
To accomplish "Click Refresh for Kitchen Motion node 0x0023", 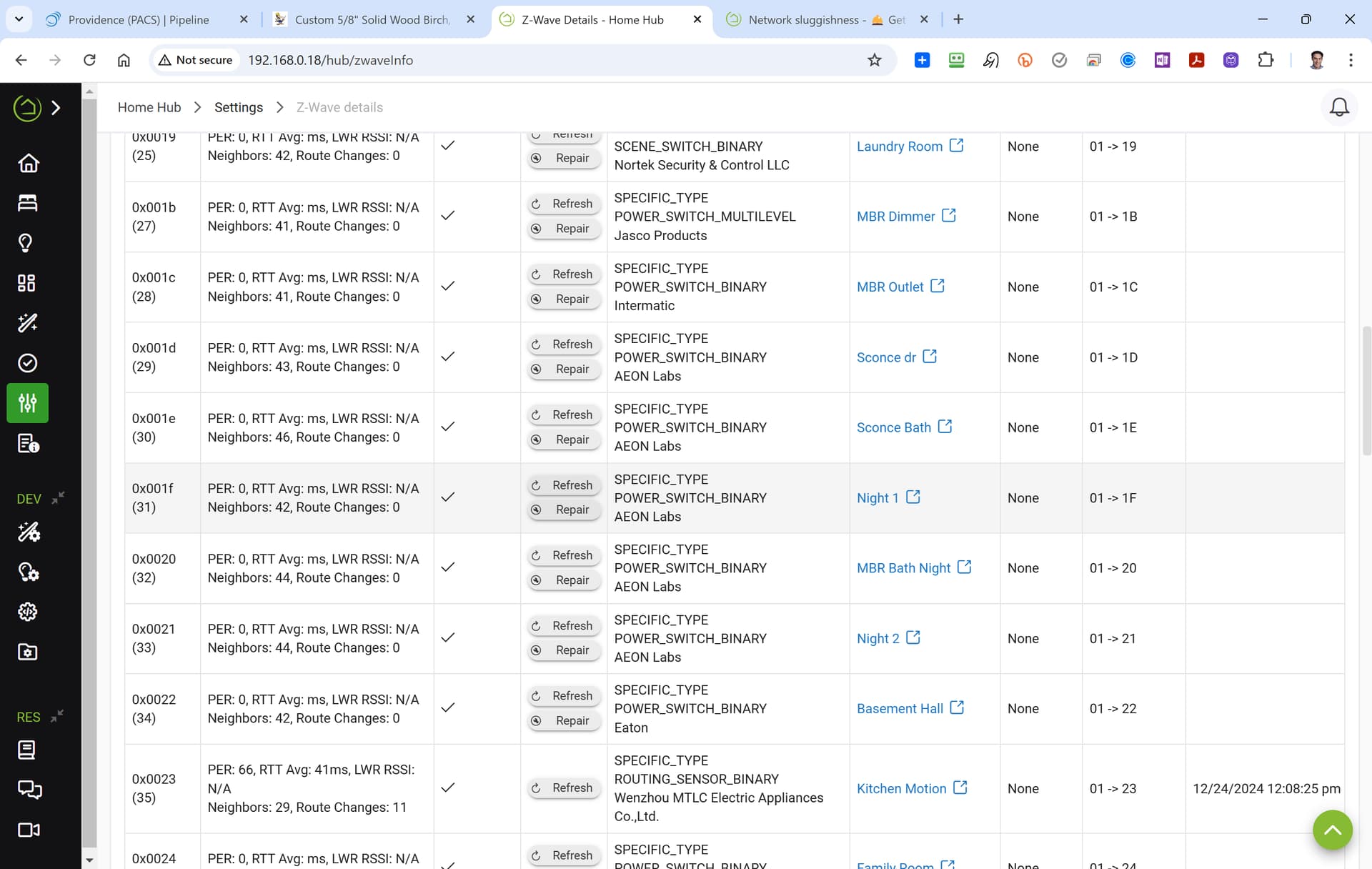I will (x=563, y=788).
